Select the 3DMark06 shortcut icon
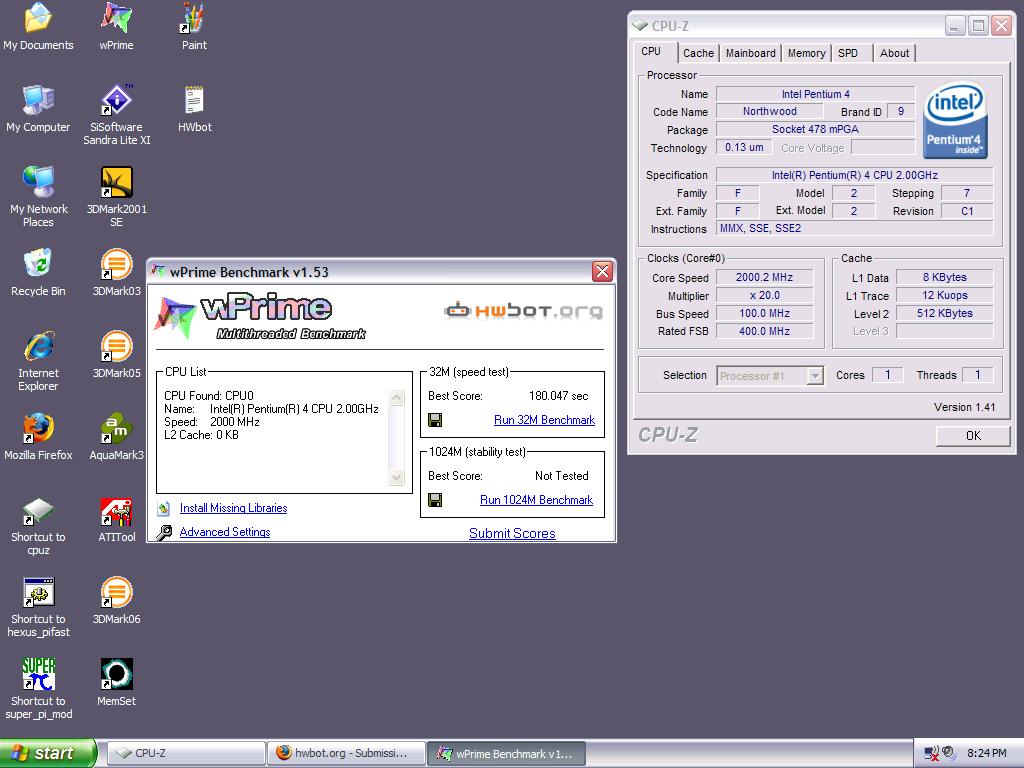The height and width of the screenshot is (768, 1024). pos(116,601)
